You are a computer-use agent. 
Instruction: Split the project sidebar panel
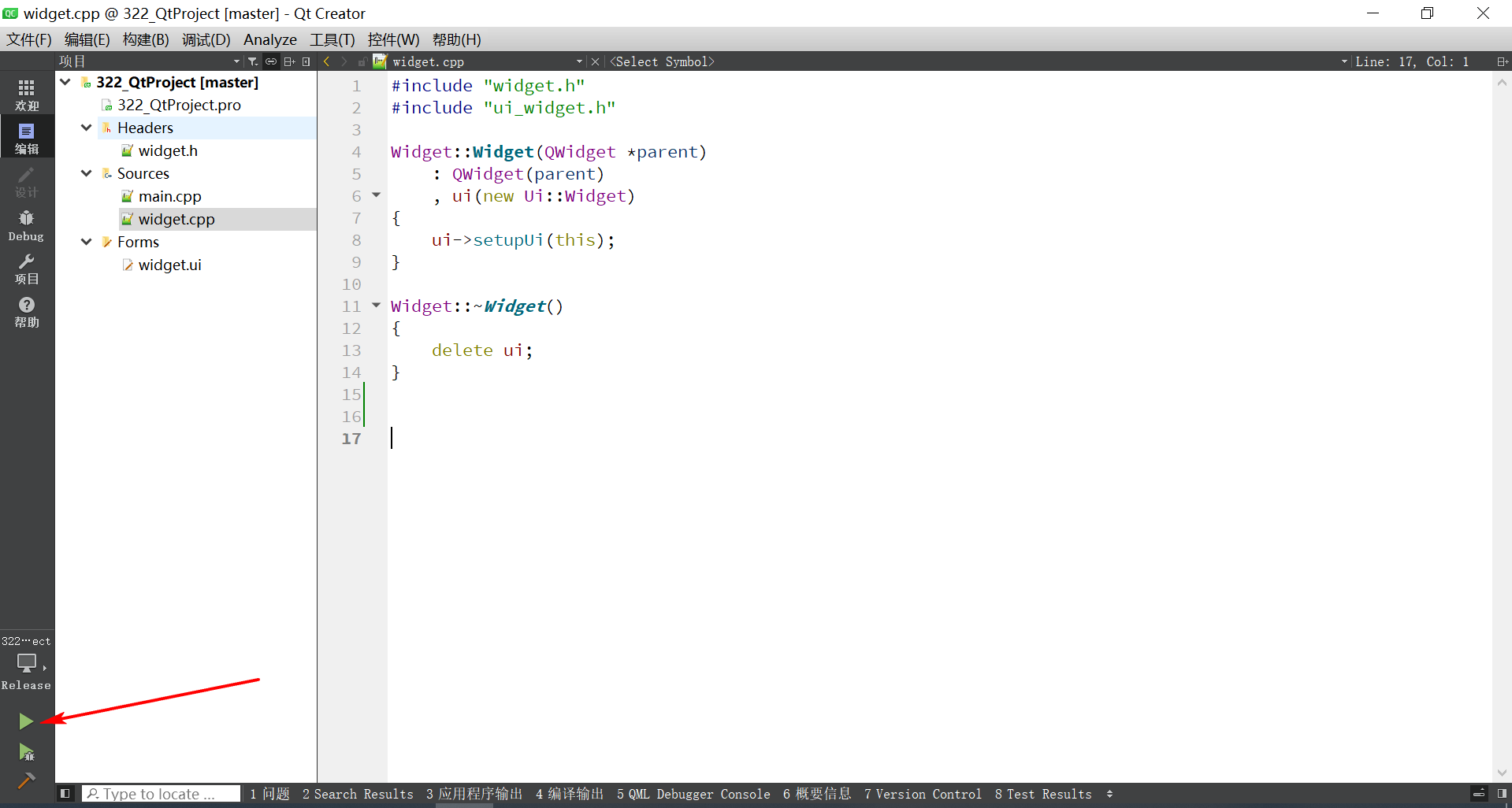pos(289,61)
